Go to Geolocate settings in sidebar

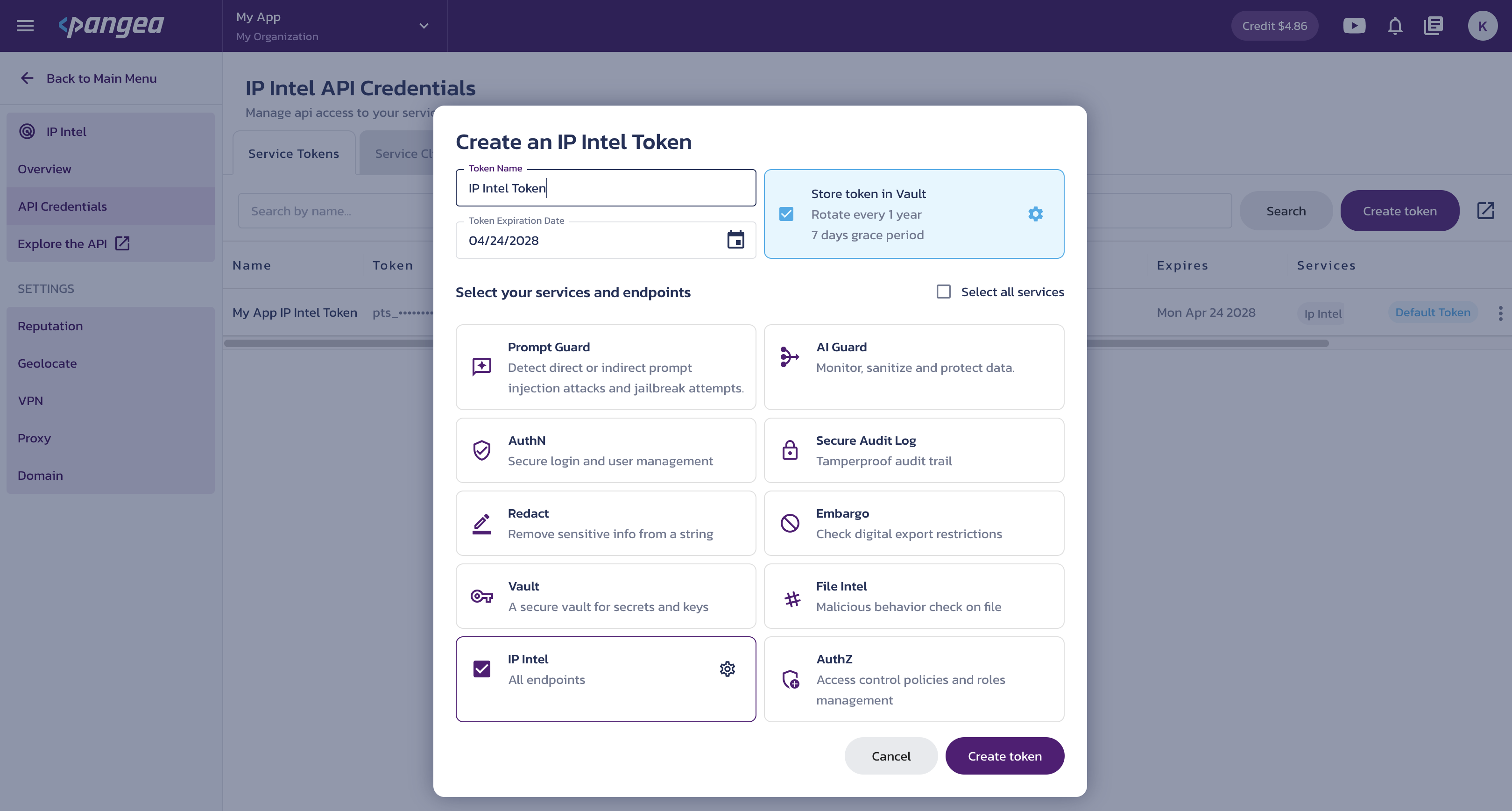(x=47, y=363)
